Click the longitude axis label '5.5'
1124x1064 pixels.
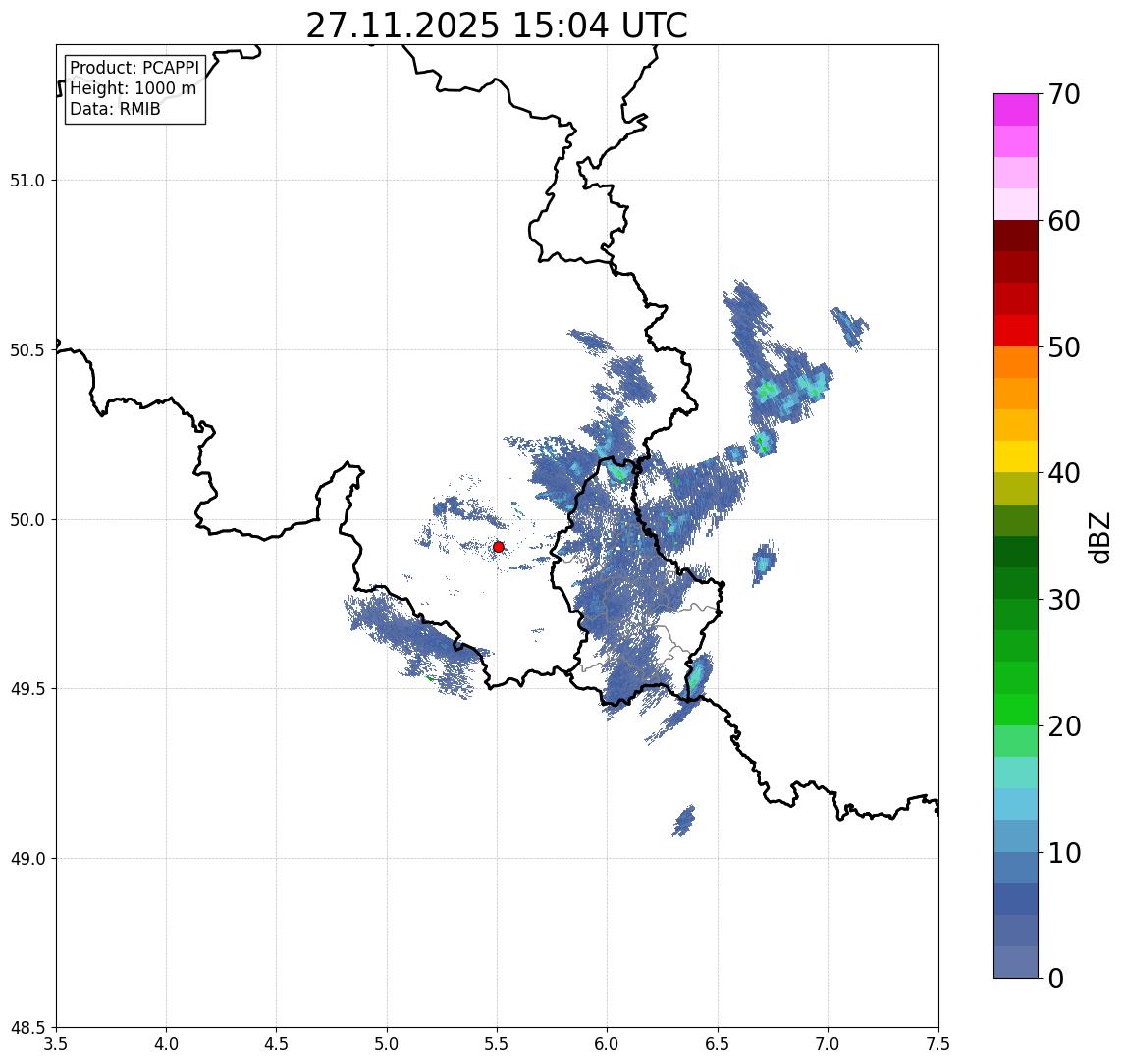[x=498, y=1044]
